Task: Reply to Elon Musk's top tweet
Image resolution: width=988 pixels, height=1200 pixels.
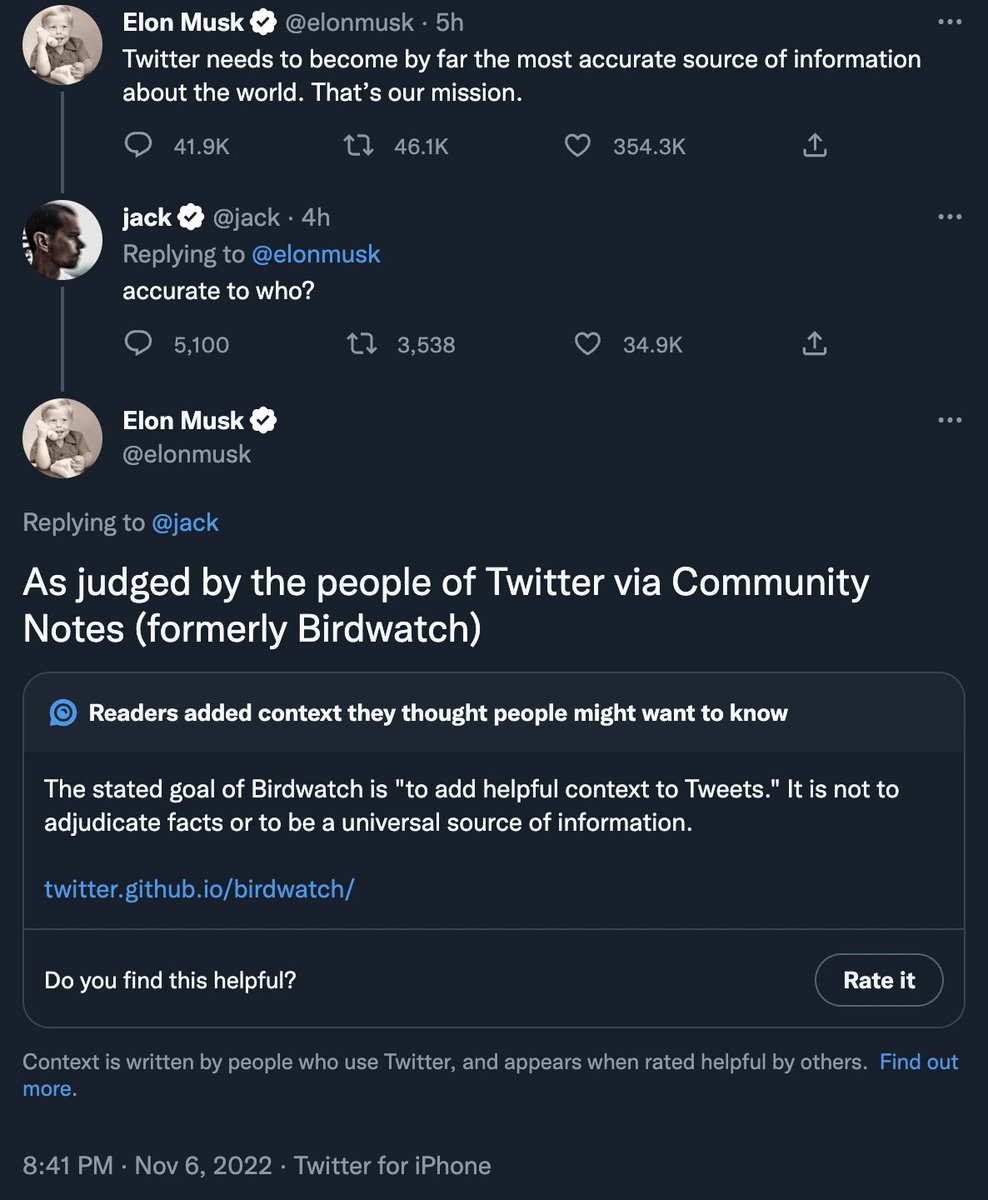Action: tap(137, 146)
